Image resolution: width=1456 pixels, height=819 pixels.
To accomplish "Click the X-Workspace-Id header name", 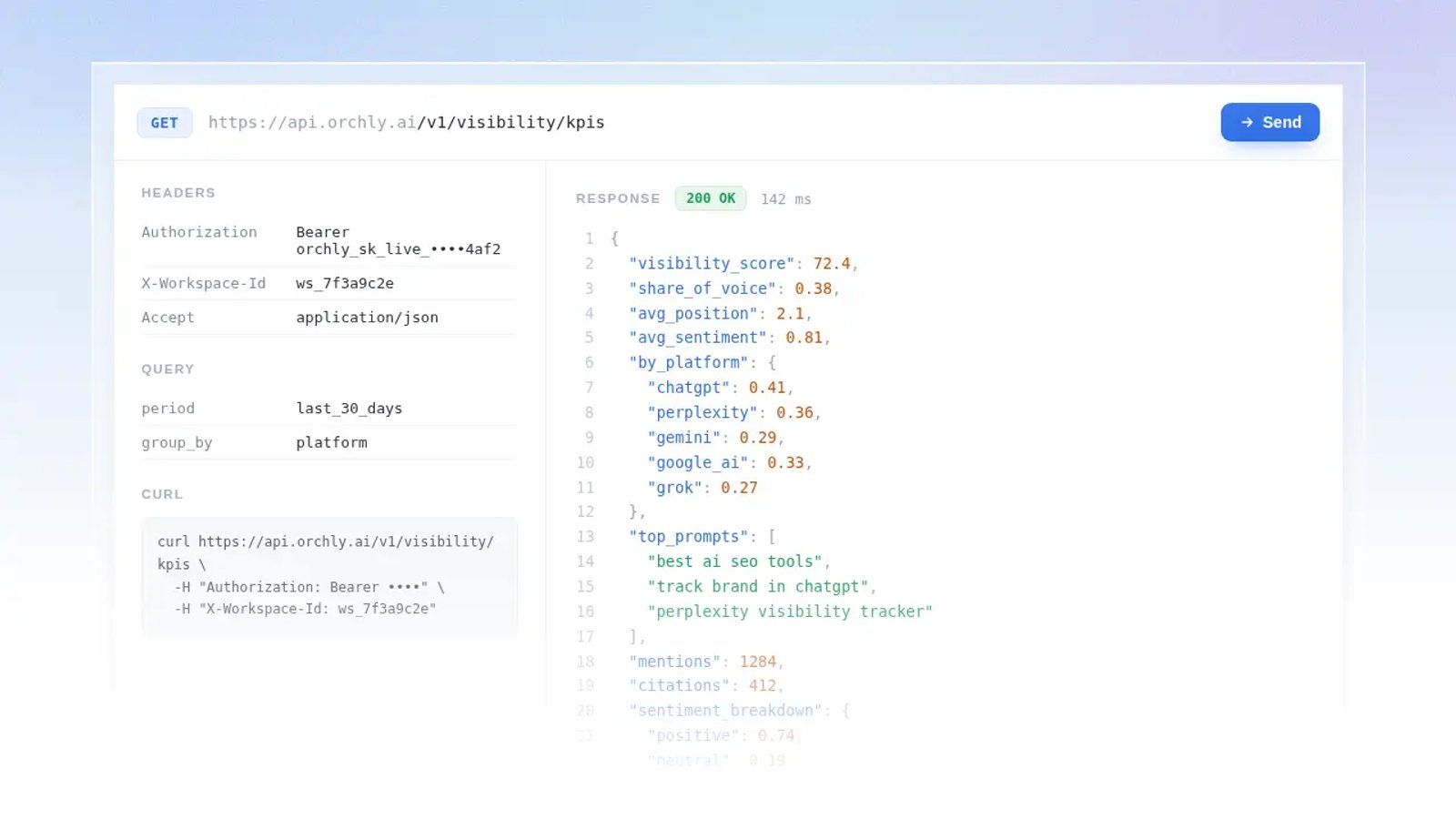I will 204,283.
